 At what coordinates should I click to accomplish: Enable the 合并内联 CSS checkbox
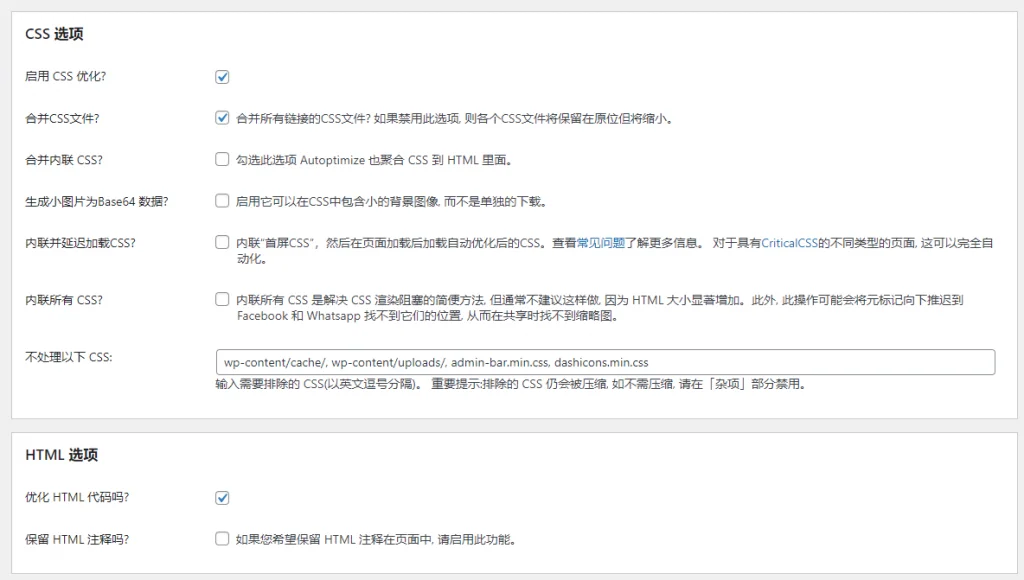(222, 159)
